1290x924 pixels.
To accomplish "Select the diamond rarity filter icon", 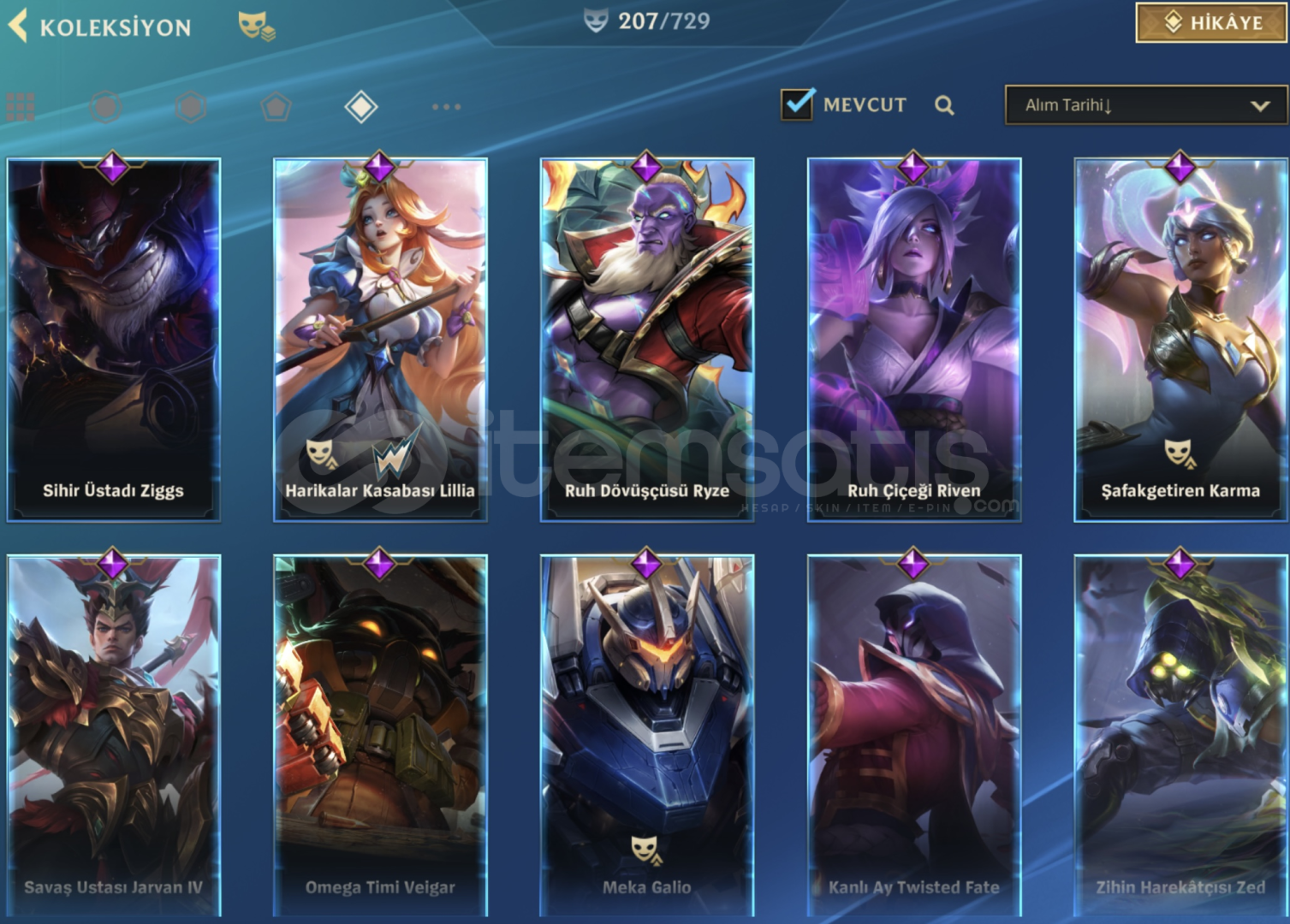I will 361,107.
